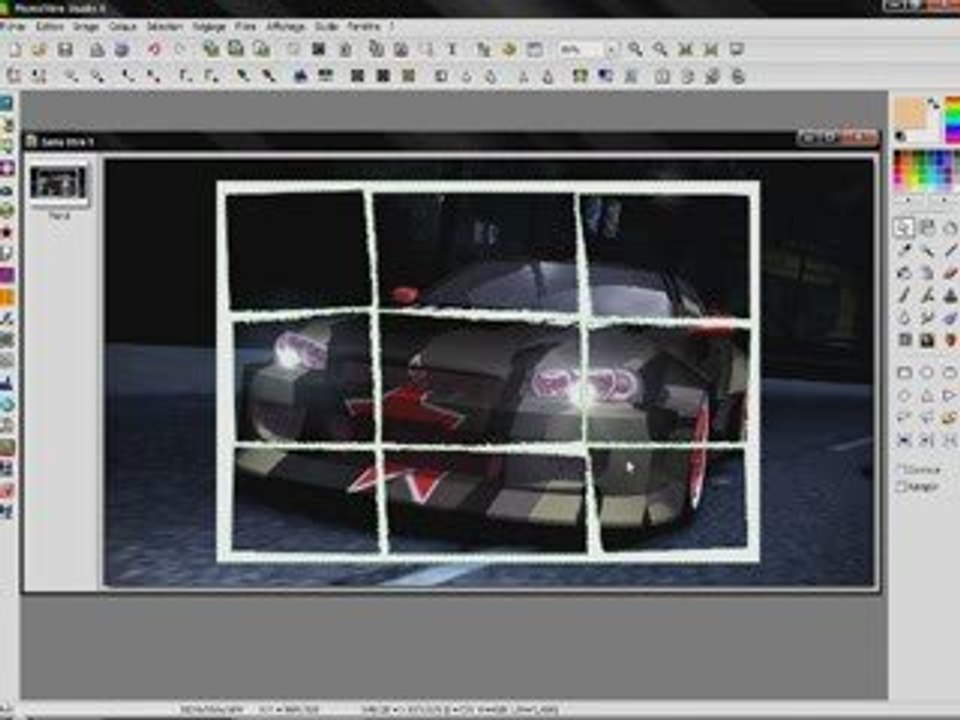Open the Outils menu
Viewport: 960px width, 720px height.
coord(326,27)
